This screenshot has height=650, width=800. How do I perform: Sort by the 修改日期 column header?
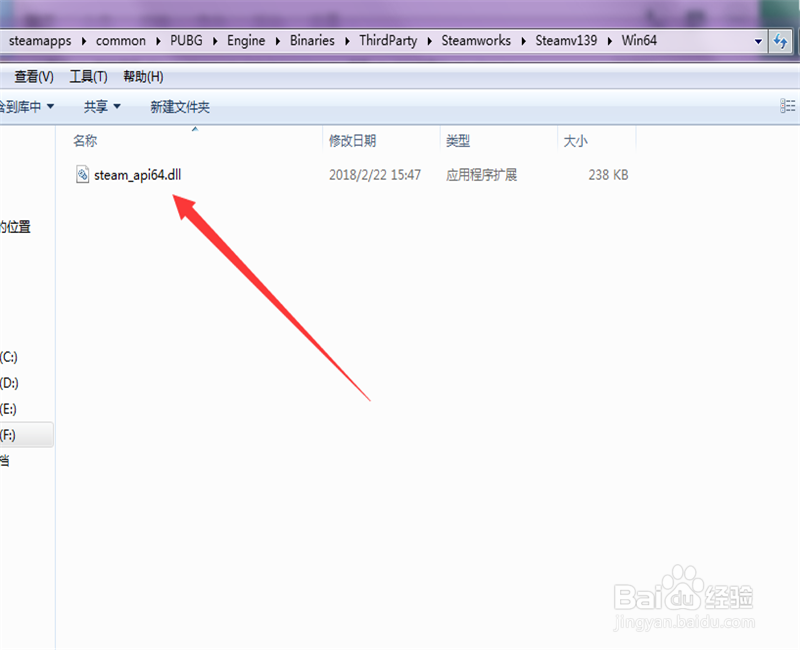[352, 141]
